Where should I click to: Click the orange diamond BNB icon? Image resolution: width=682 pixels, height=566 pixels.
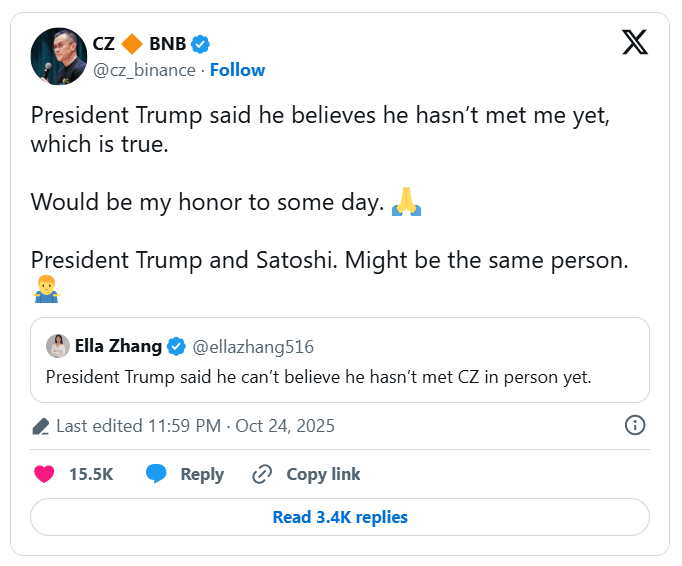pyautogui.click(x=132, y=44)
